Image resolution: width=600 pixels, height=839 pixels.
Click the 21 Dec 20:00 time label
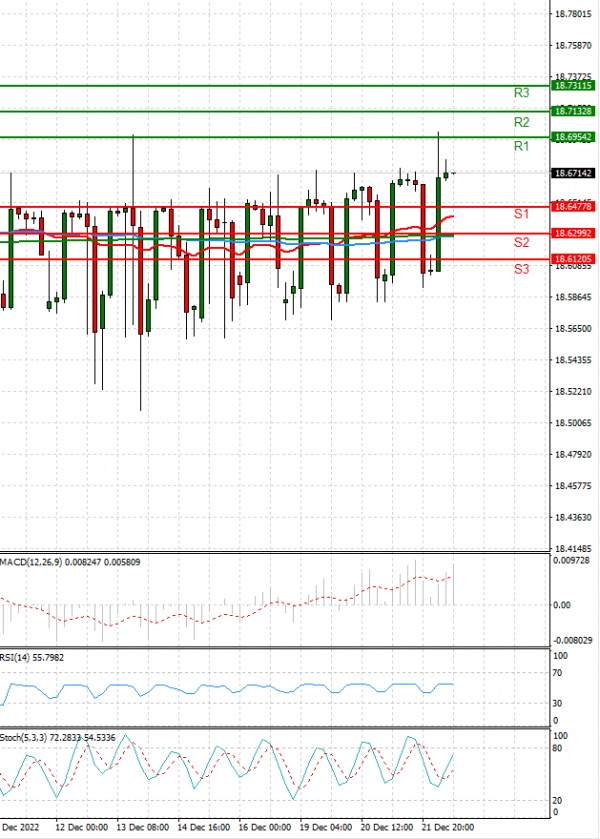(x=447, y=827)
